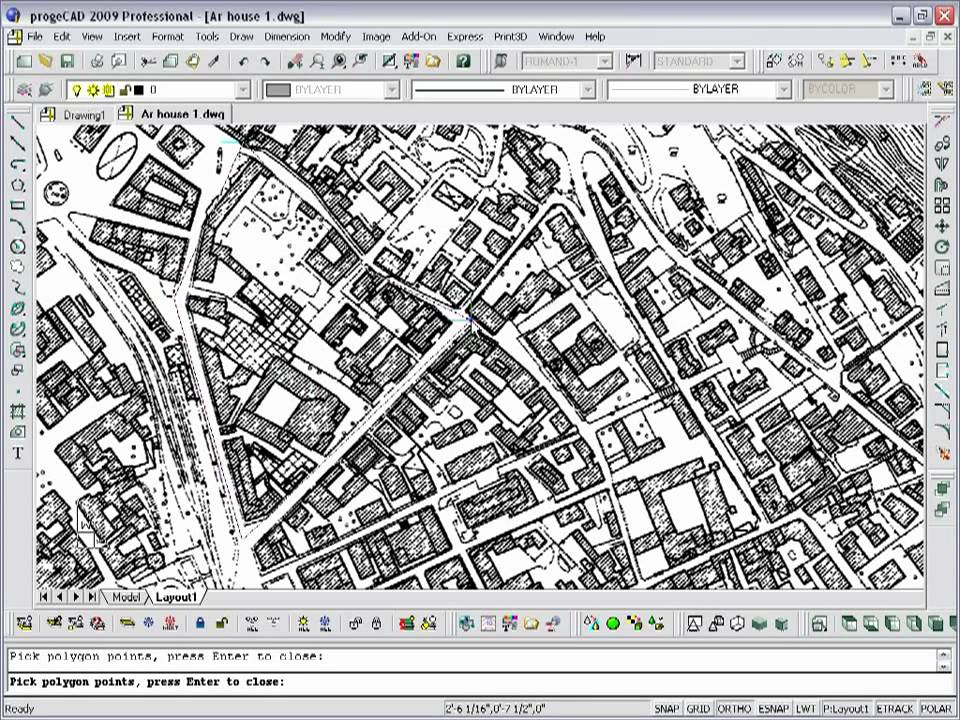The image size is (960, 720).
Task: Click P:Layout1 paper space button
Action: [x=846, y=708]
